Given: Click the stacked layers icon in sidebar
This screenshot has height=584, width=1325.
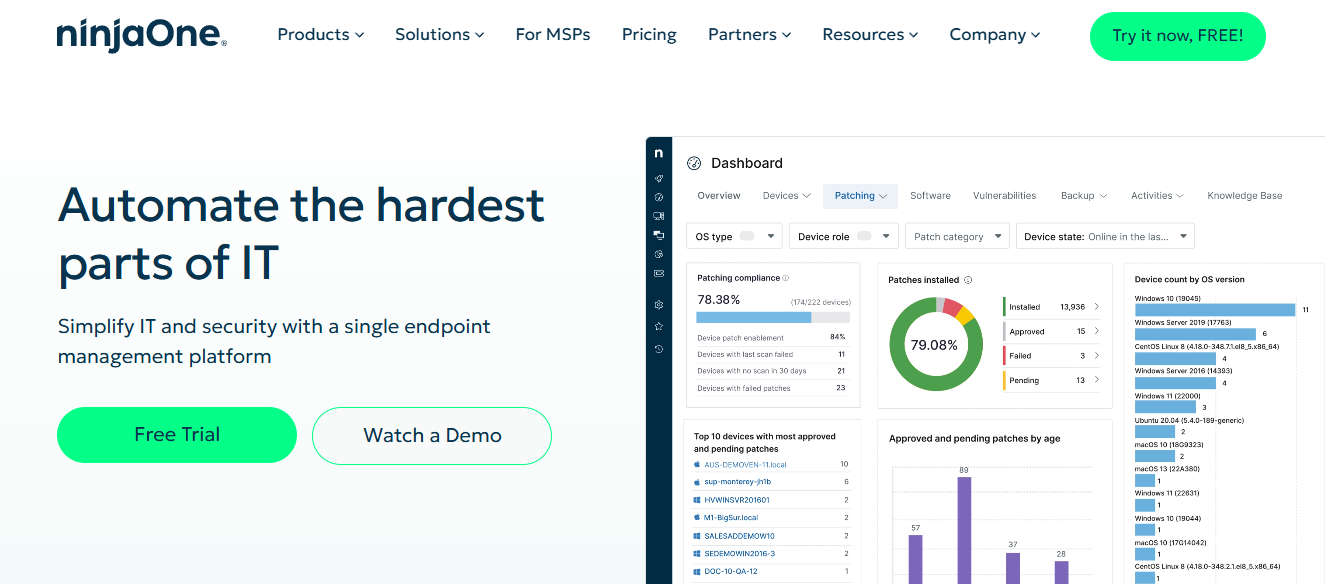Looking at the screenshot, I should (658, 236).
